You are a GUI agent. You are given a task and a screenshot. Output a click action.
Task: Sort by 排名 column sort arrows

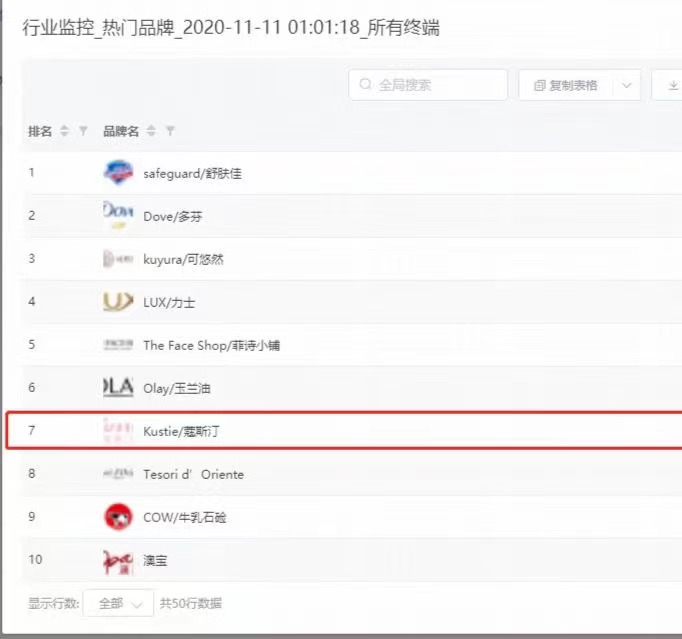pyautogui.click(x=65, y=131)
